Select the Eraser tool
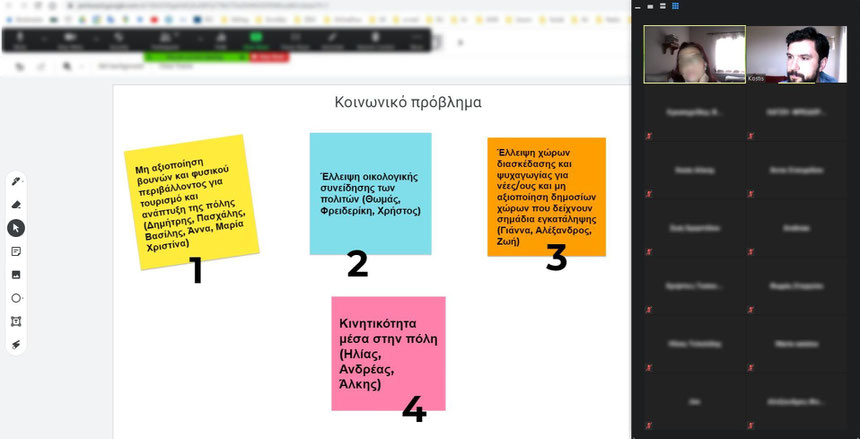 pyautogui.click(x=16, y=204)
